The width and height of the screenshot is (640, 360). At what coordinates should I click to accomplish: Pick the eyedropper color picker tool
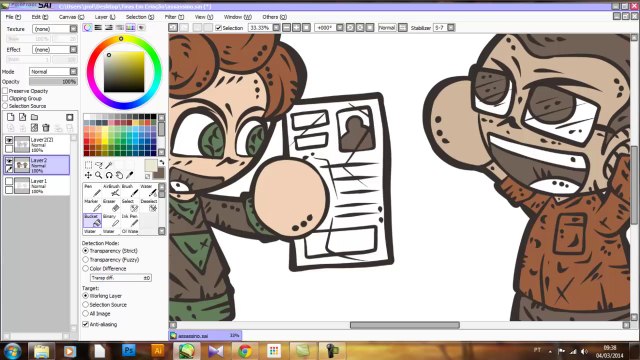[129, 175]
